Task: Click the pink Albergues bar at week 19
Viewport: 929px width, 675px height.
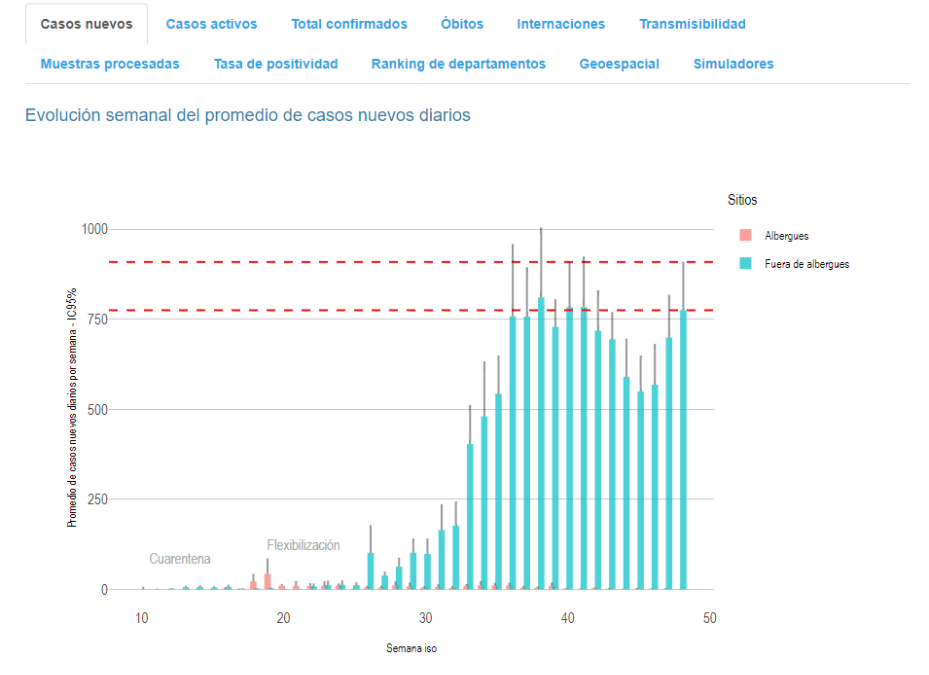Action: tap(267, 581)
